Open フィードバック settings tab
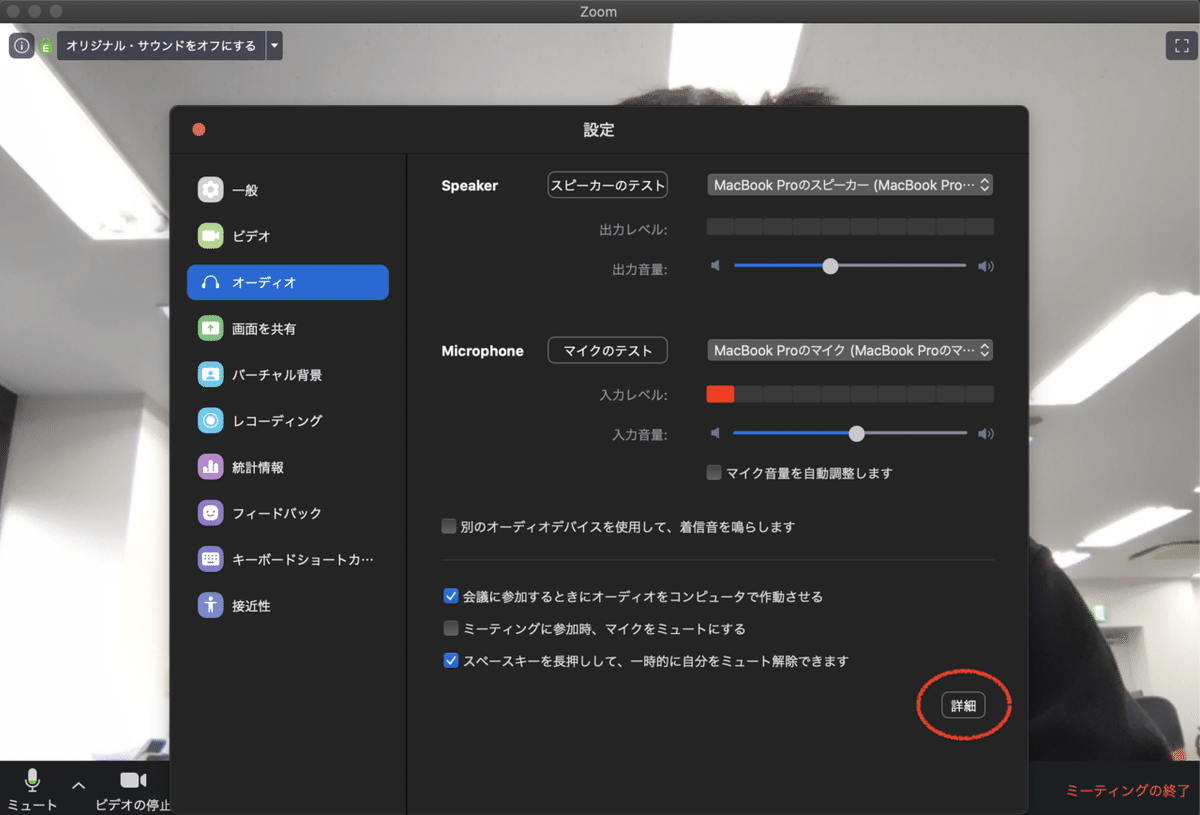The height and width of the screenshot is (815, 1200). (x=288, y=513)
